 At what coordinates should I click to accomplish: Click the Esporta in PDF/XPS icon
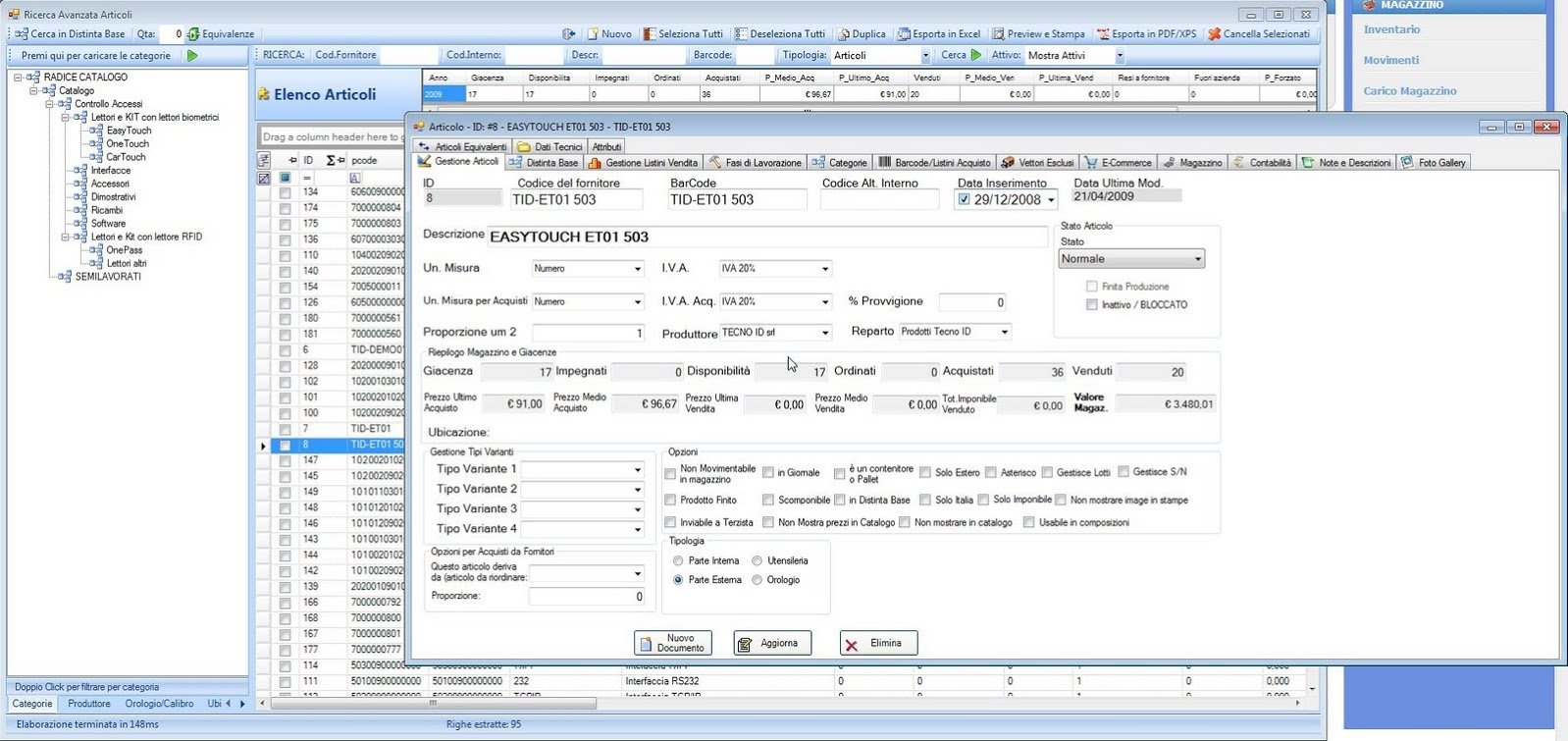coord(1103,33)
